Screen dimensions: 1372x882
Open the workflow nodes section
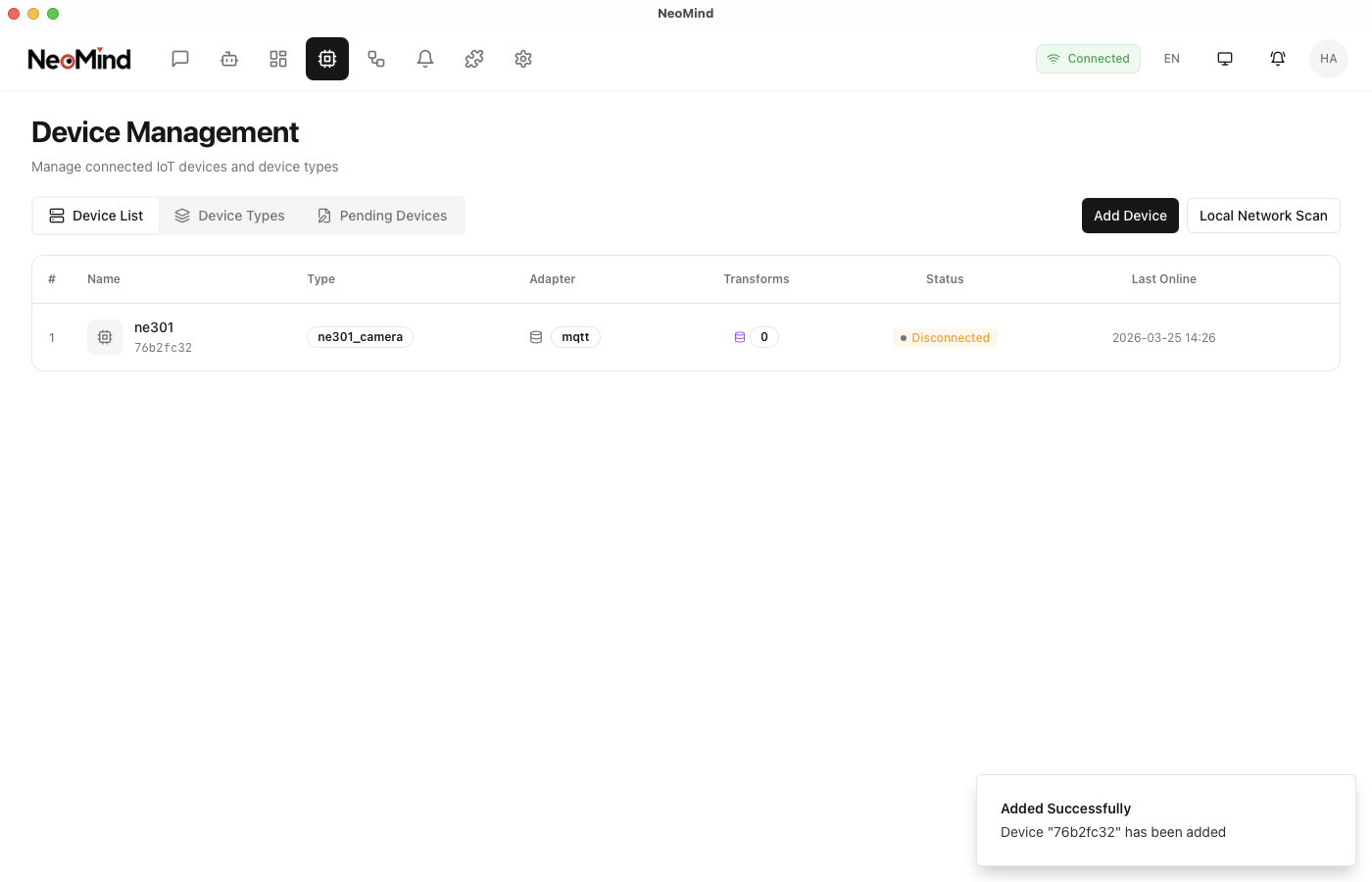[376, 59]
